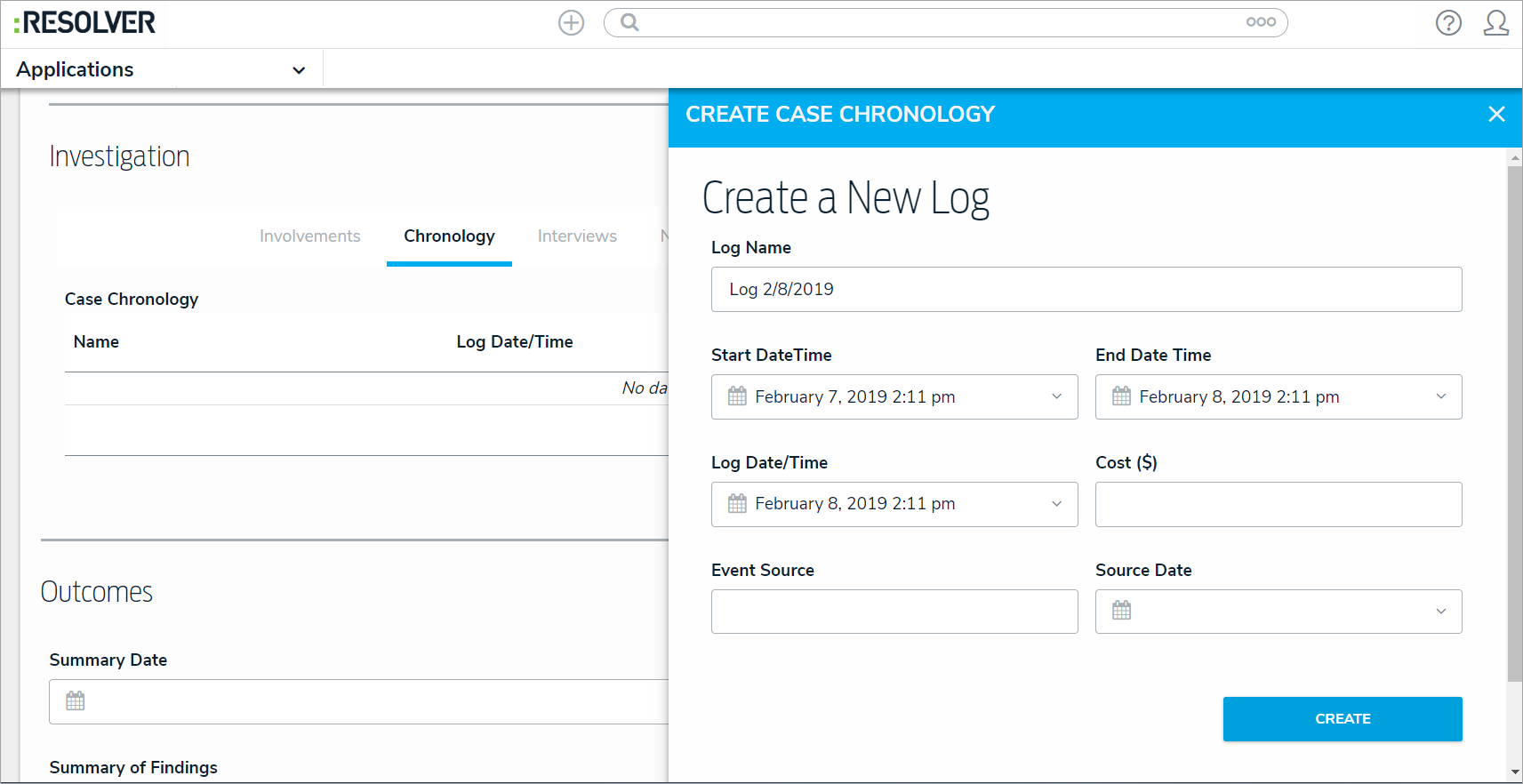
Task: Click the search magnifier icon
Action: pos(629,23)
